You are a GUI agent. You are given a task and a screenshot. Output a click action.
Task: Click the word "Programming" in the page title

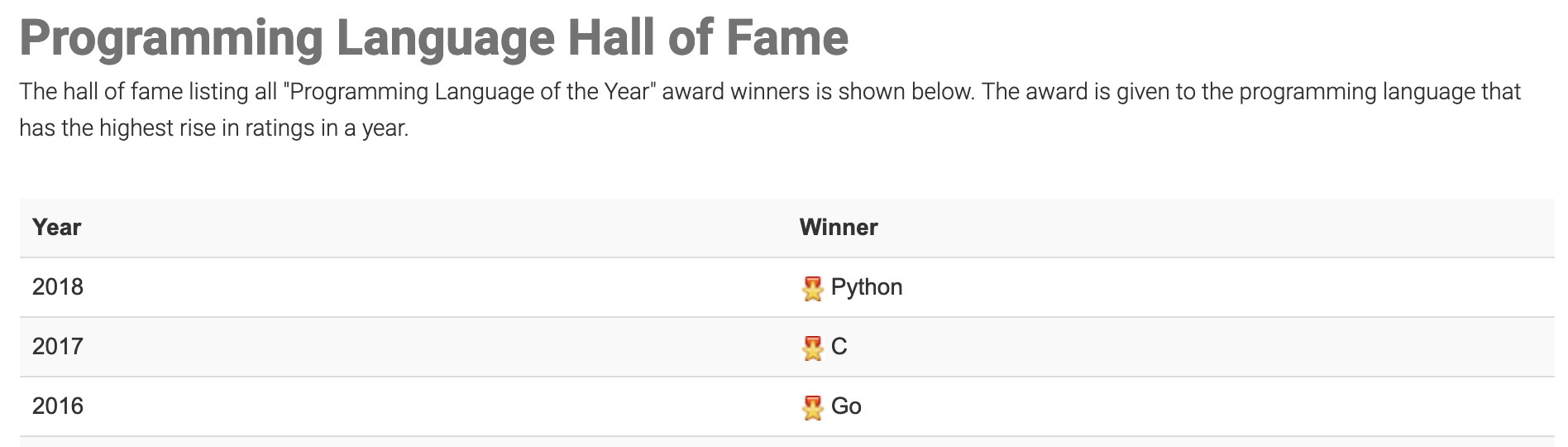170,38
